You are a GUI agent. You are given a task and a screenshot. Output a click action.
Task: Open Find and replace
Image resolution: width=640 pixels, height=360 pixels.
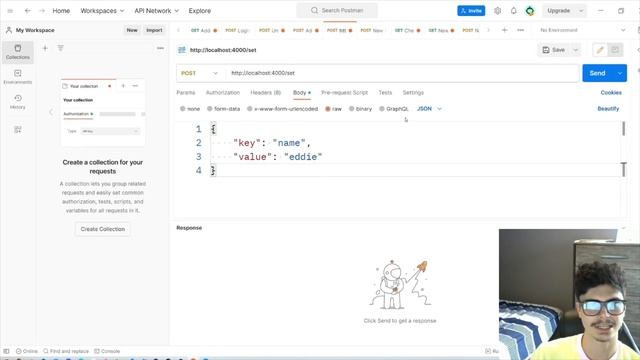[x=66, y=351]
